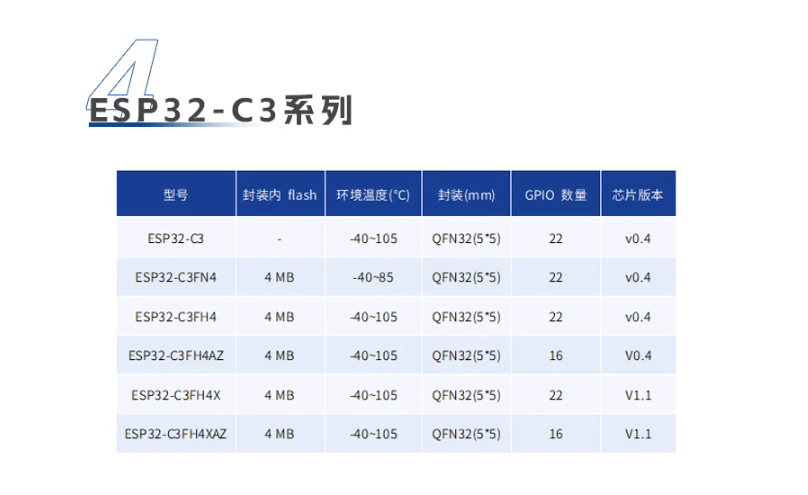
Task: Click -40~105 temperature in ESP32-C3FH4XAZ row
Action: (374, 434)
